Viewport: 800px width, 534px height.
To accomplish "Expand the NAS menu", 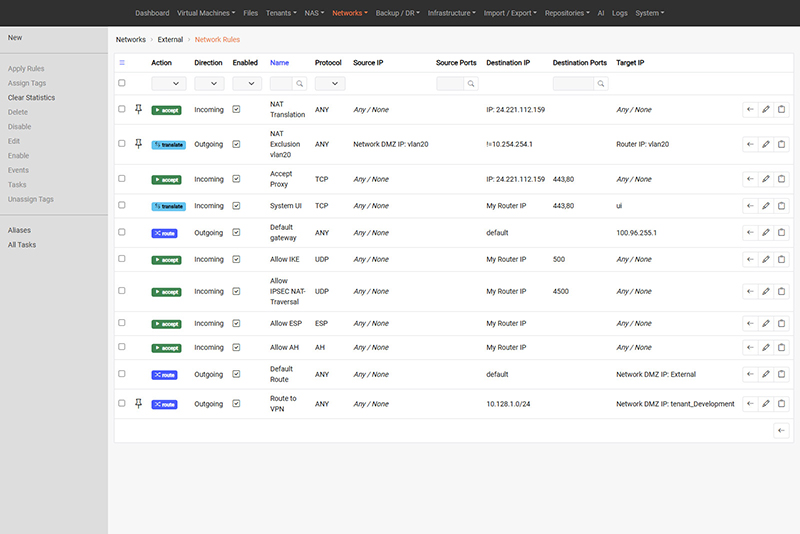I will [314, 13].
